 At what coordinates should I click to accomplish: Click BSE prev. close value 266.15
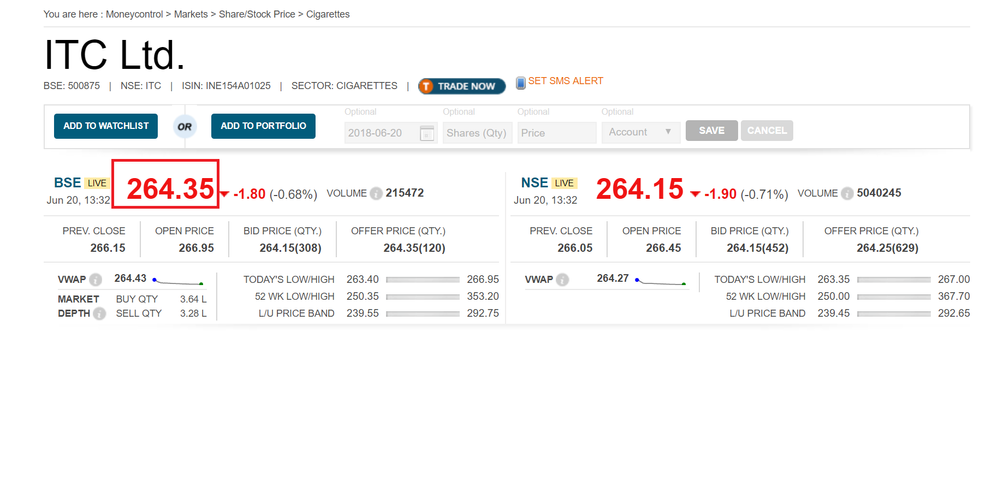[108, 248]
